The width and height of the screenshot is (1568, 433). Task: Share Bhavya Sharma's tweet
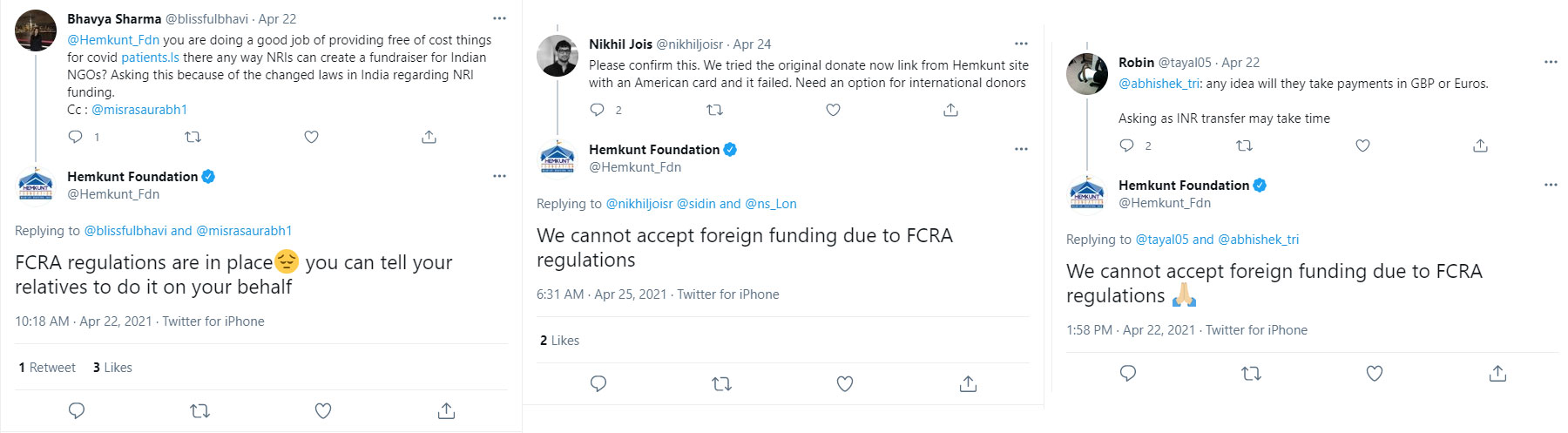point(429,137)
